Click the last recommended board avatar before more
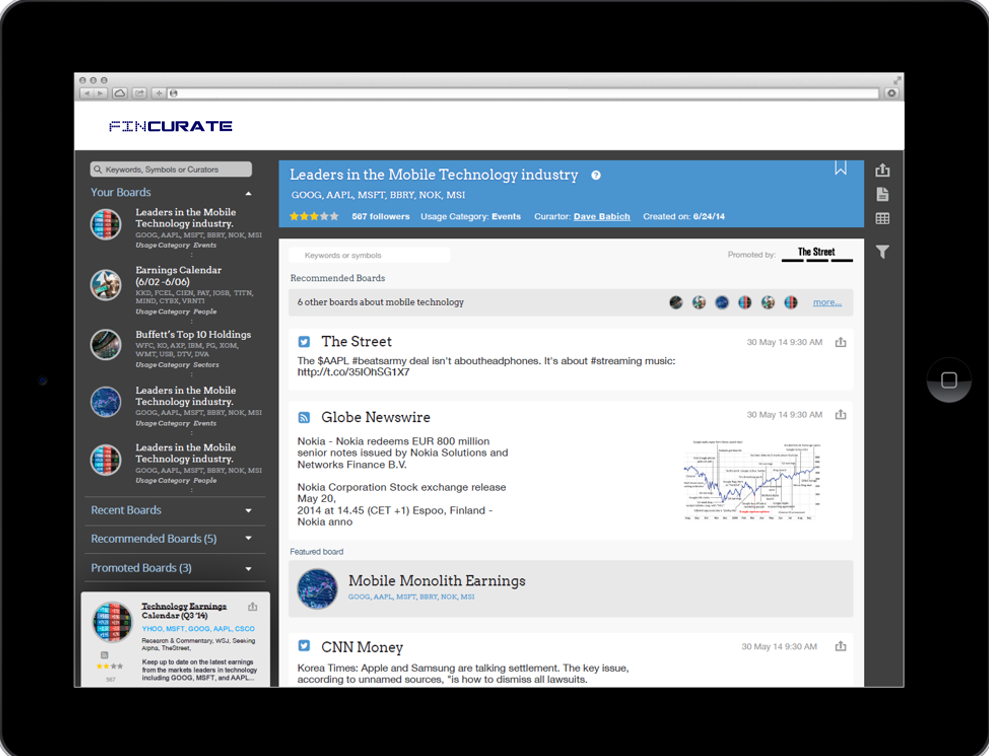 790,303
